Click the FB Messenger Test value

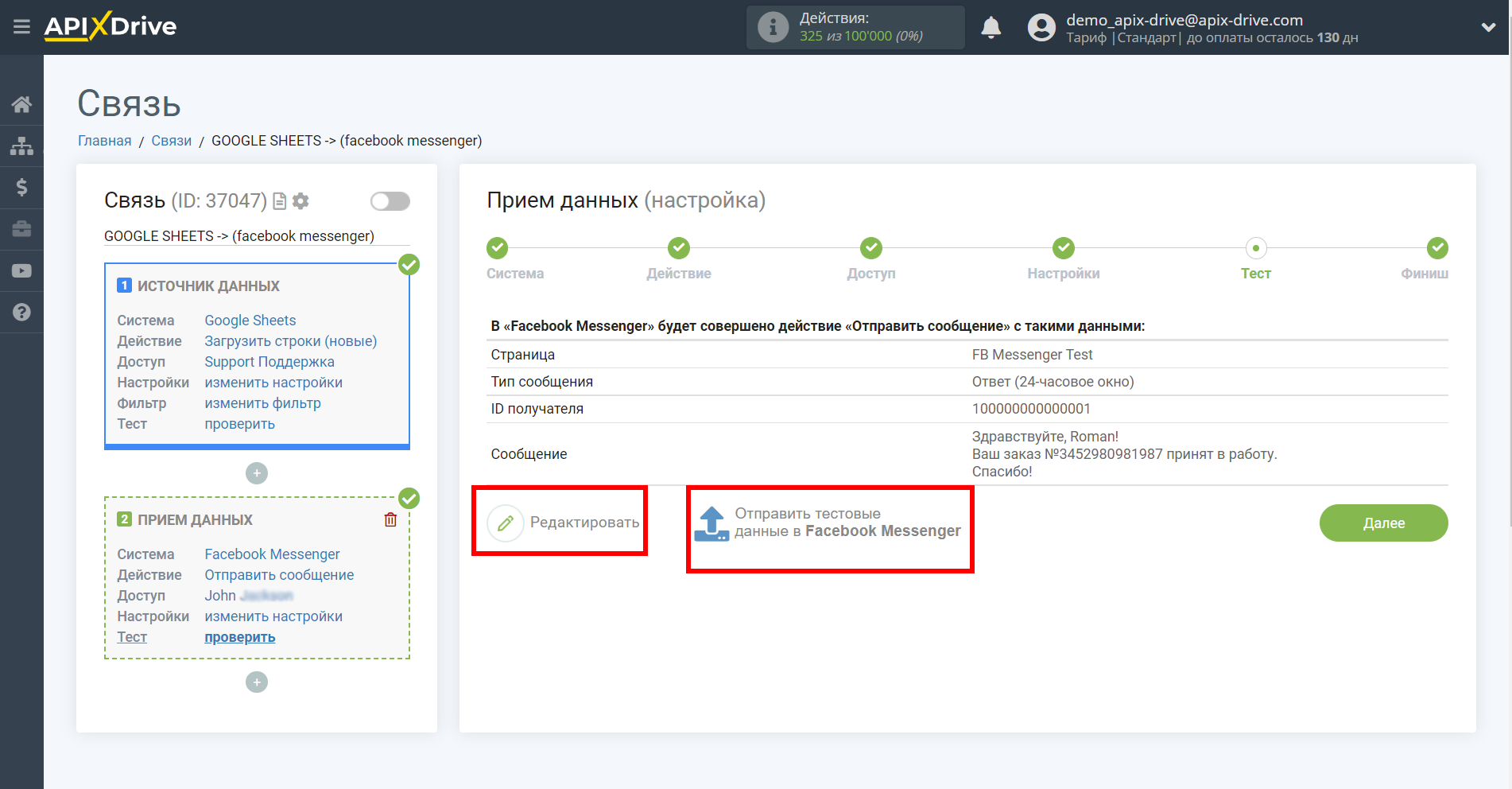click(1032, 355)
